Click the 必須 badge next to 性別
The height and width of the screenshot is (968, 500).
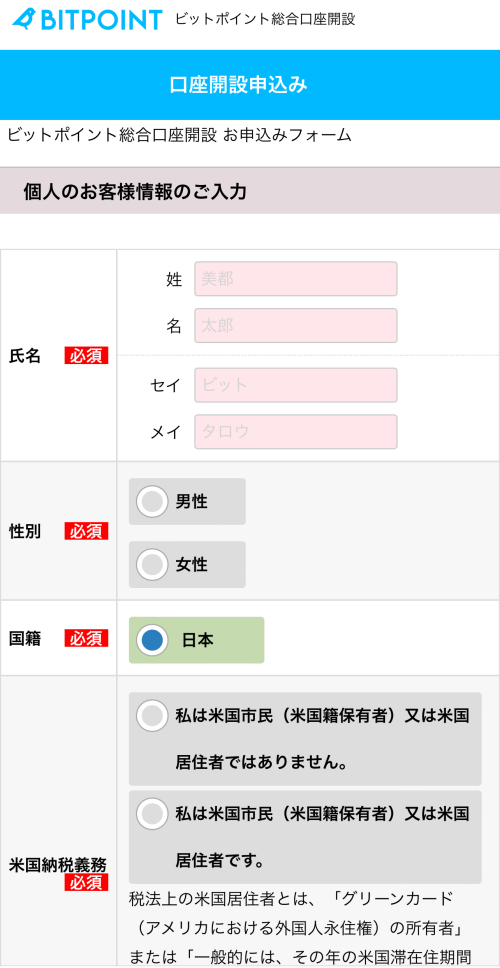pyautogui.click(x=86, y=531)
